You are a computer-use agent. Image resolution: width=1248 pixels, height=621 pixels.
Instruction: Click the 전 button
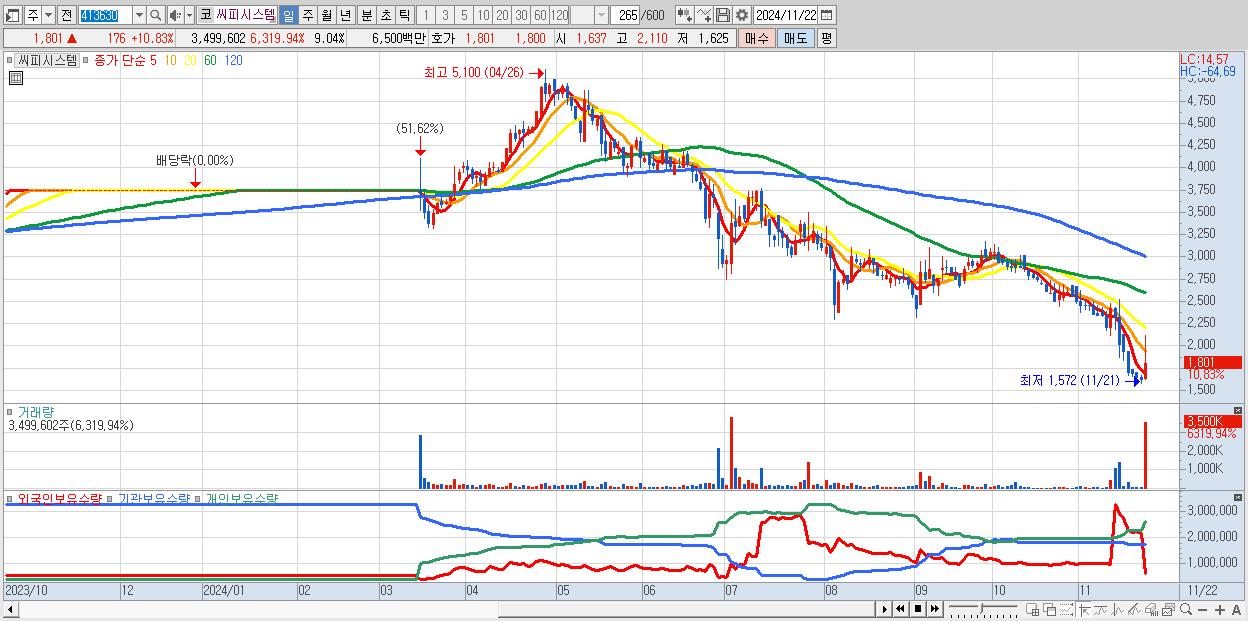(x=66, y=15)
